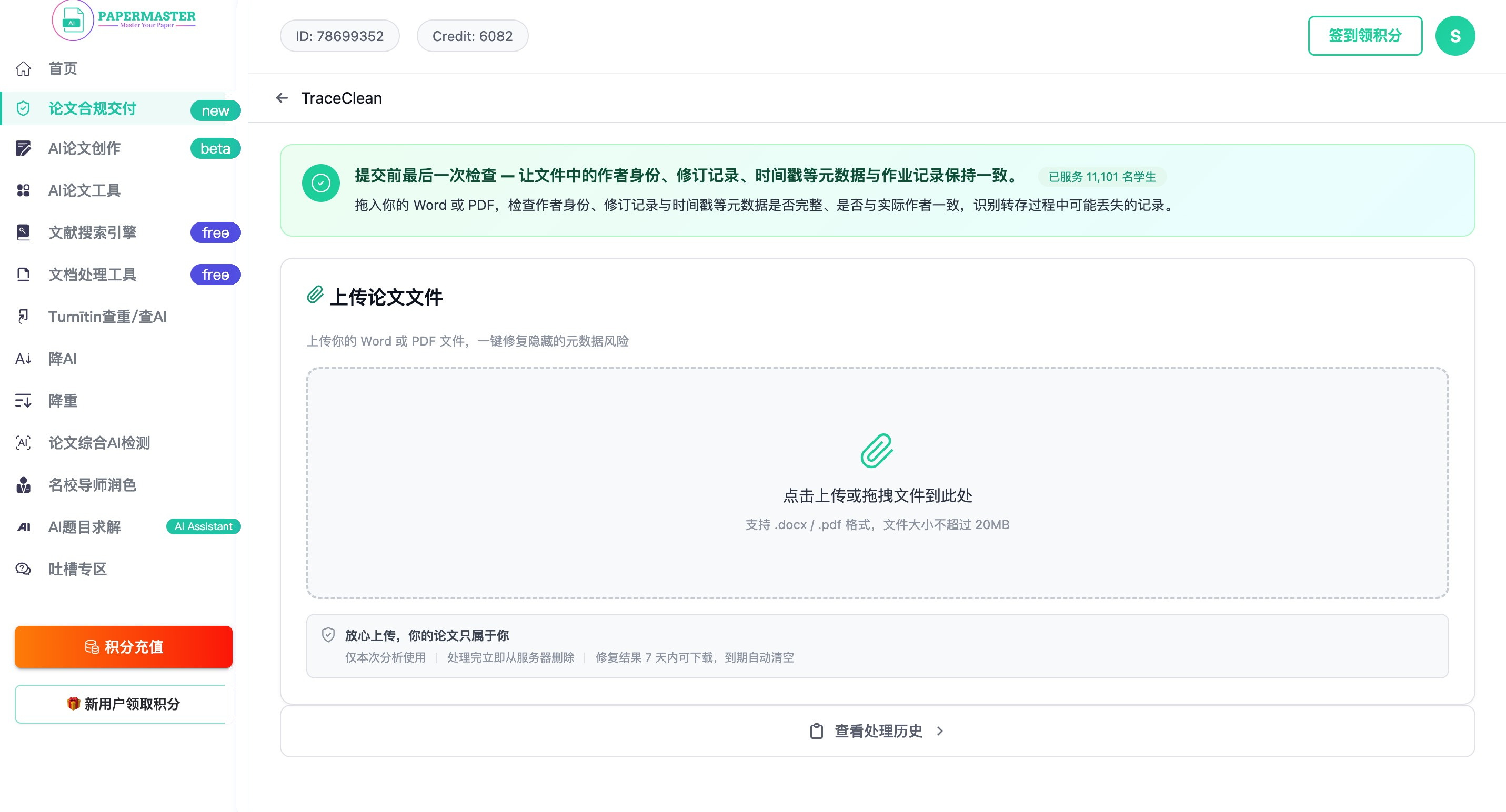Viewport: 1506px width, 812px height.
Task: Open 论文综合AI检测 from the sidebar
Action: click(99, 443)
